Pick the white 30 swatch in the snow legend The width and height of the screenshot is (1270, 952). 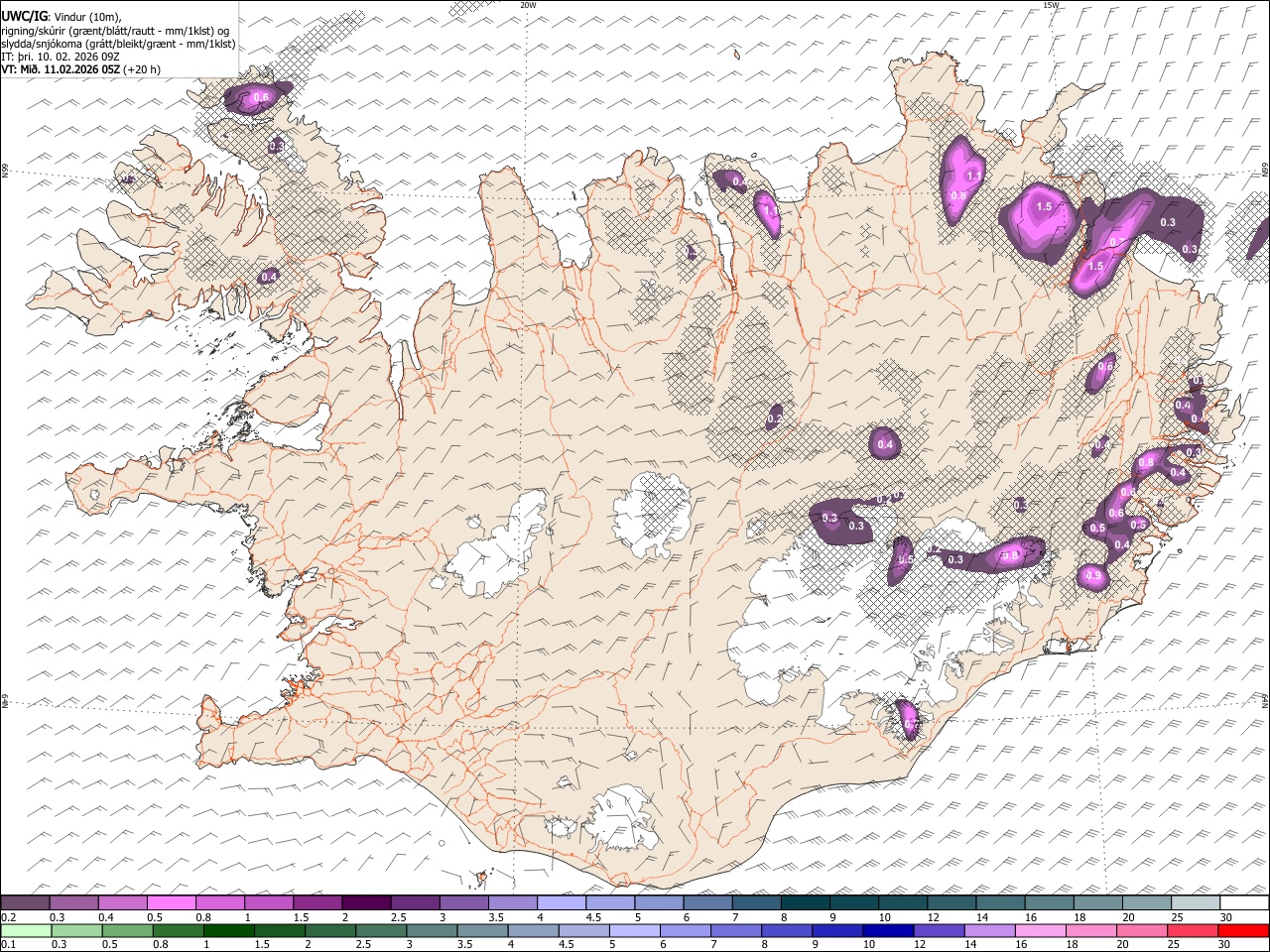[1244, 902]
